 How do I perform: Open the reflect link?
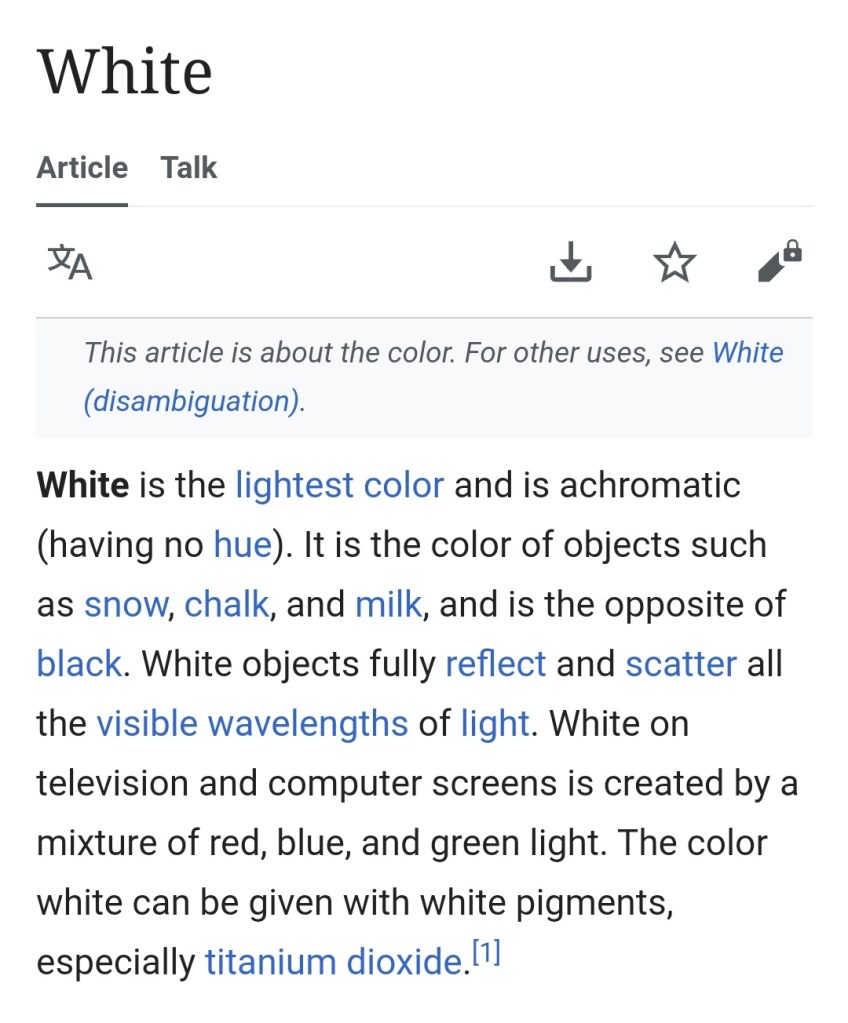[496, 663]
